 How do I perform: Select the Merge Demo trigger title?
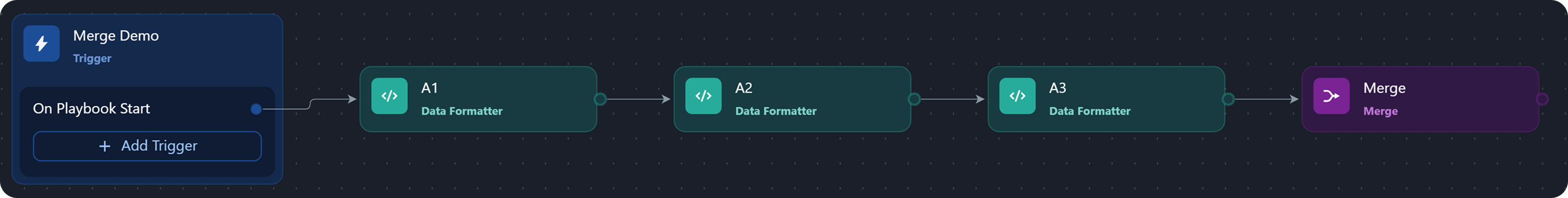click(x=115, y=36)
